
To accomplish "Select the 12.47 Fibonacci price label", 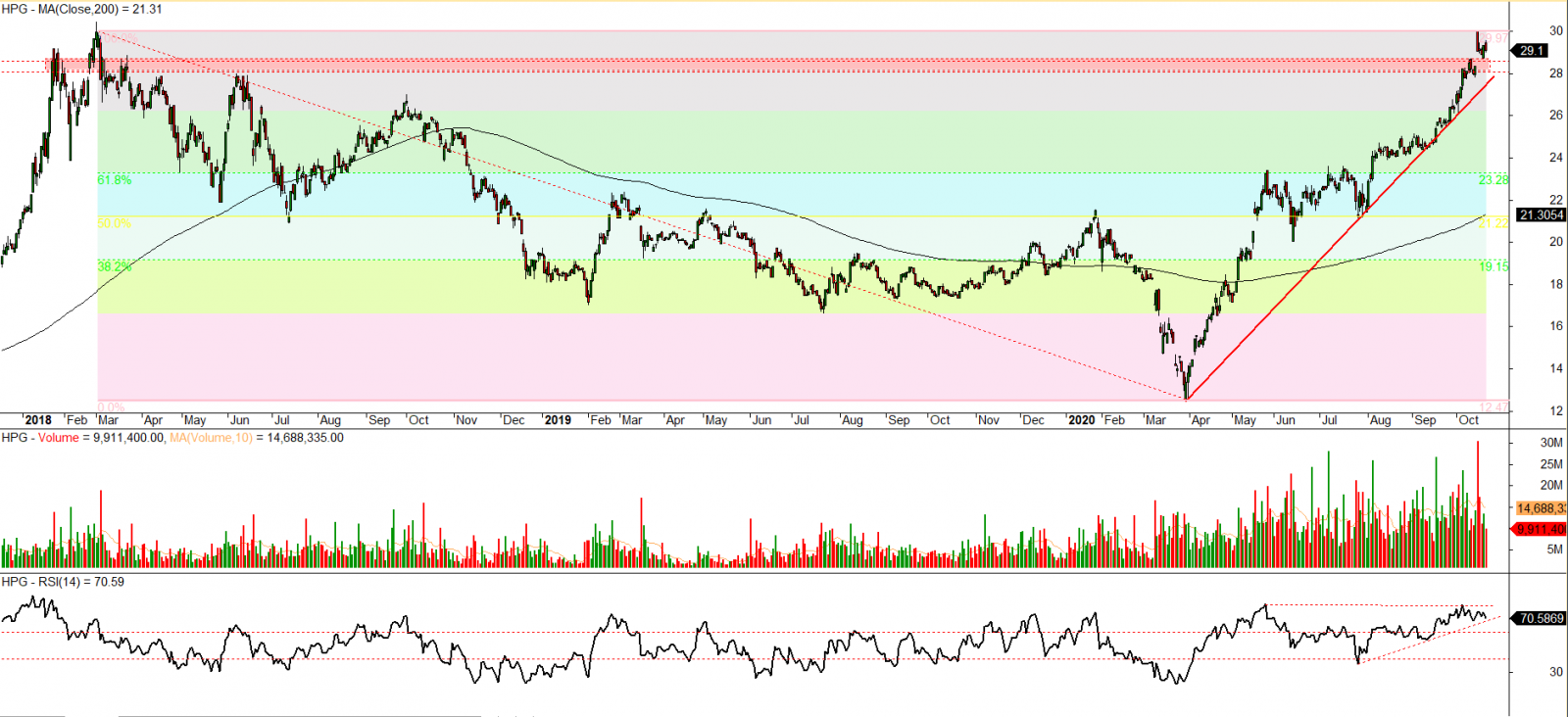I will tap(1494, 406).
